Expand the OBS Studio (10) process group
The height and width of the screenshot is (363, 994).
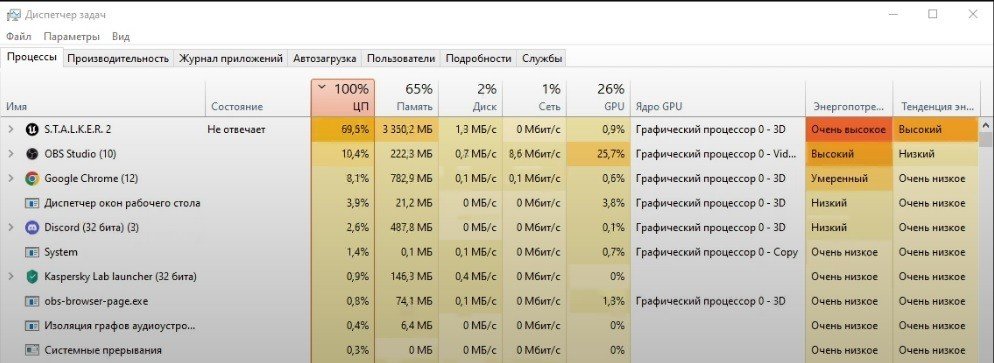point(10,154)
